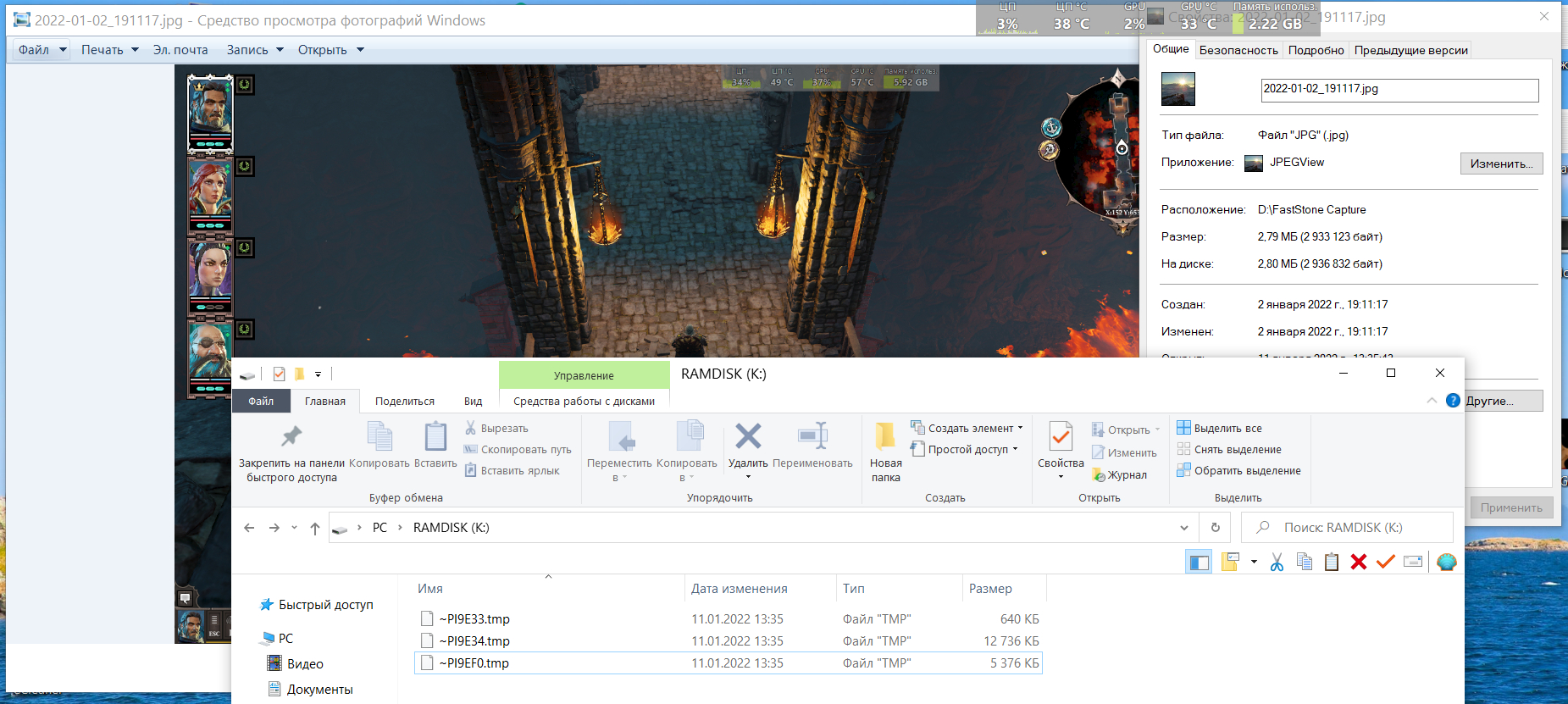Image resolution: width=1568 pixels, height=704 pixels.
Task: Choose Вставить ярлык in the ribbon
Action: pyautogui.click(x=512, y=471)
